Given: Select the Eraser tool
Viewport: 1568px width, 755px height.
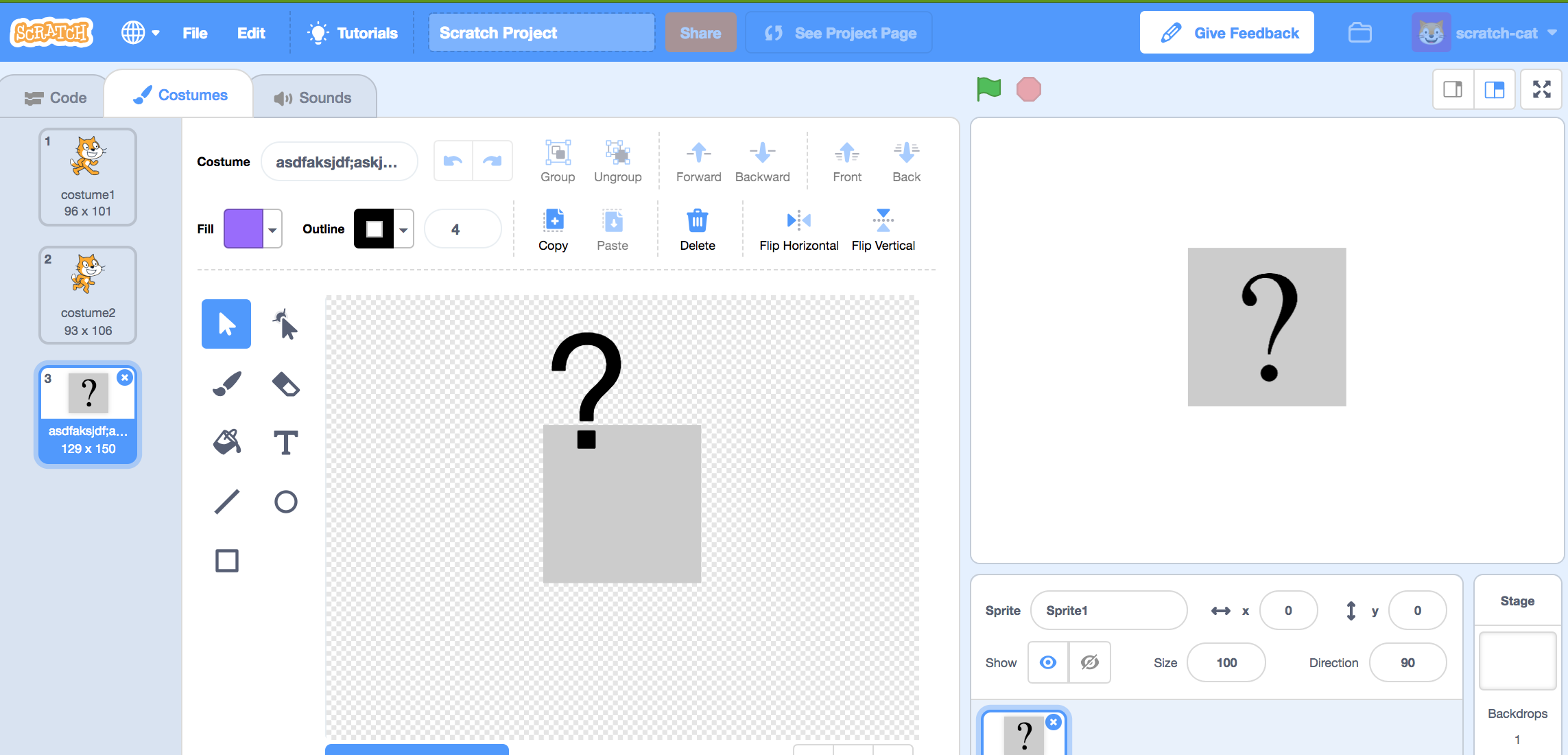Looking at the screenshot, I should pos(285,384).
